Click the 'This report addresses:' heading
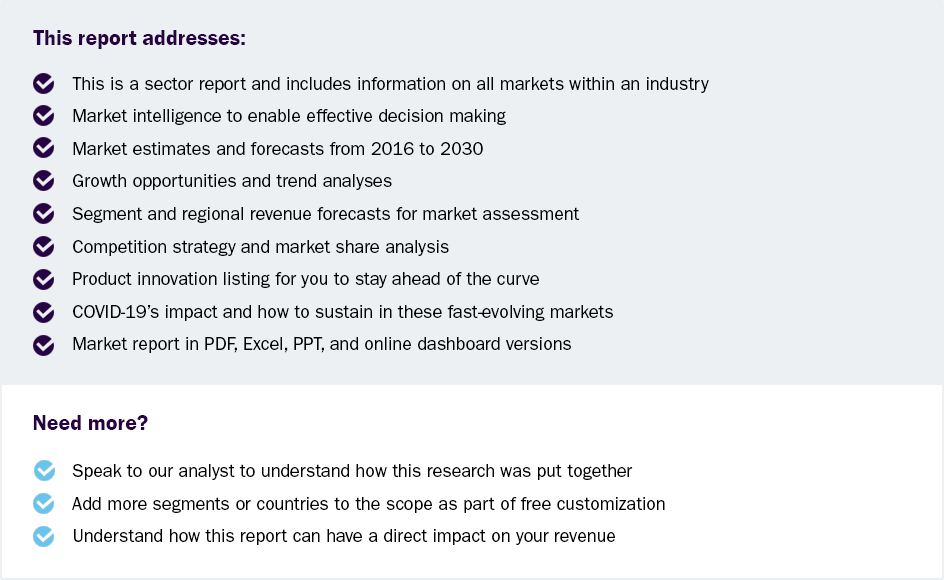Screen dimensions: 944x580 [139, 38]
